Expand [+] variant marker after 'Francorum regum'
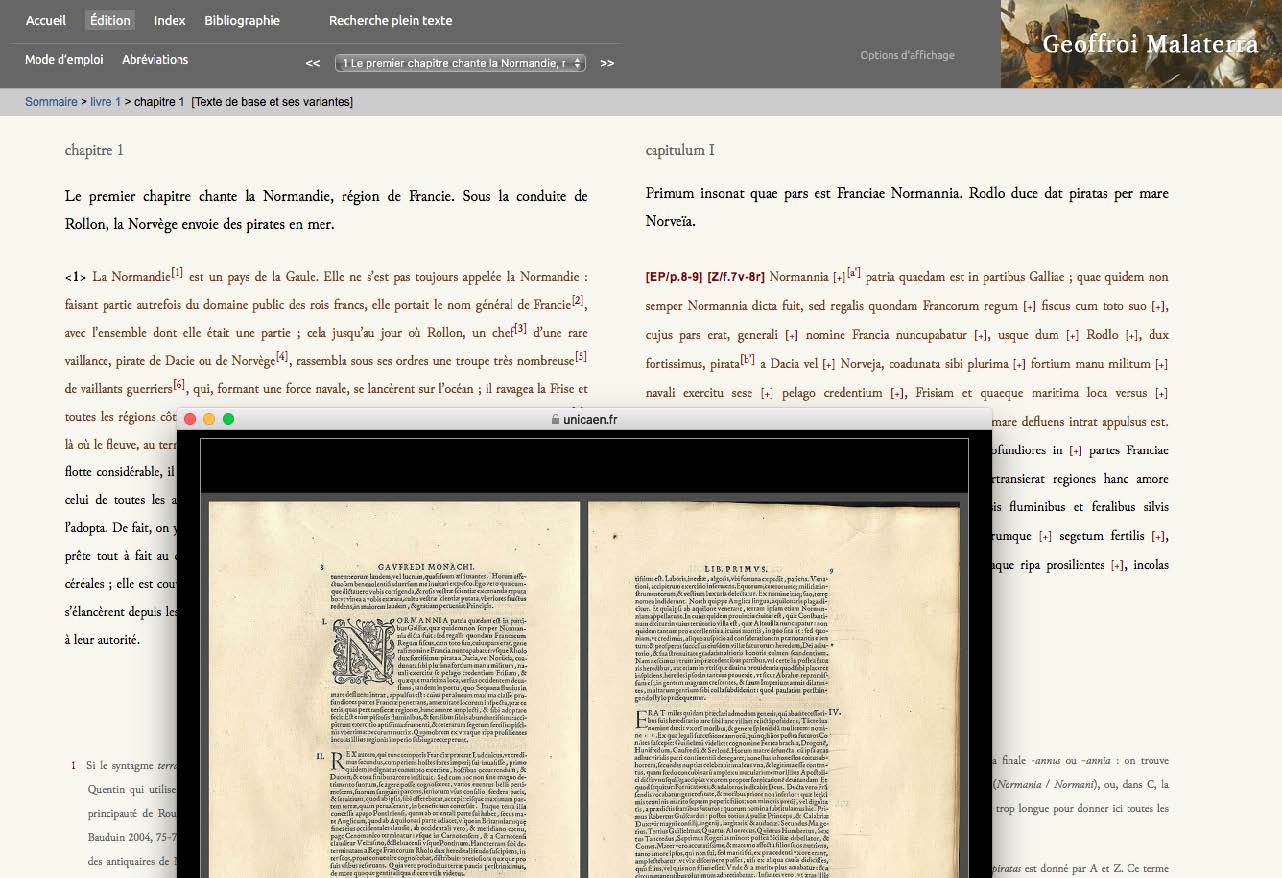Image resolution: width=1282 pixels, height=878 pixels. (1029, 306)
